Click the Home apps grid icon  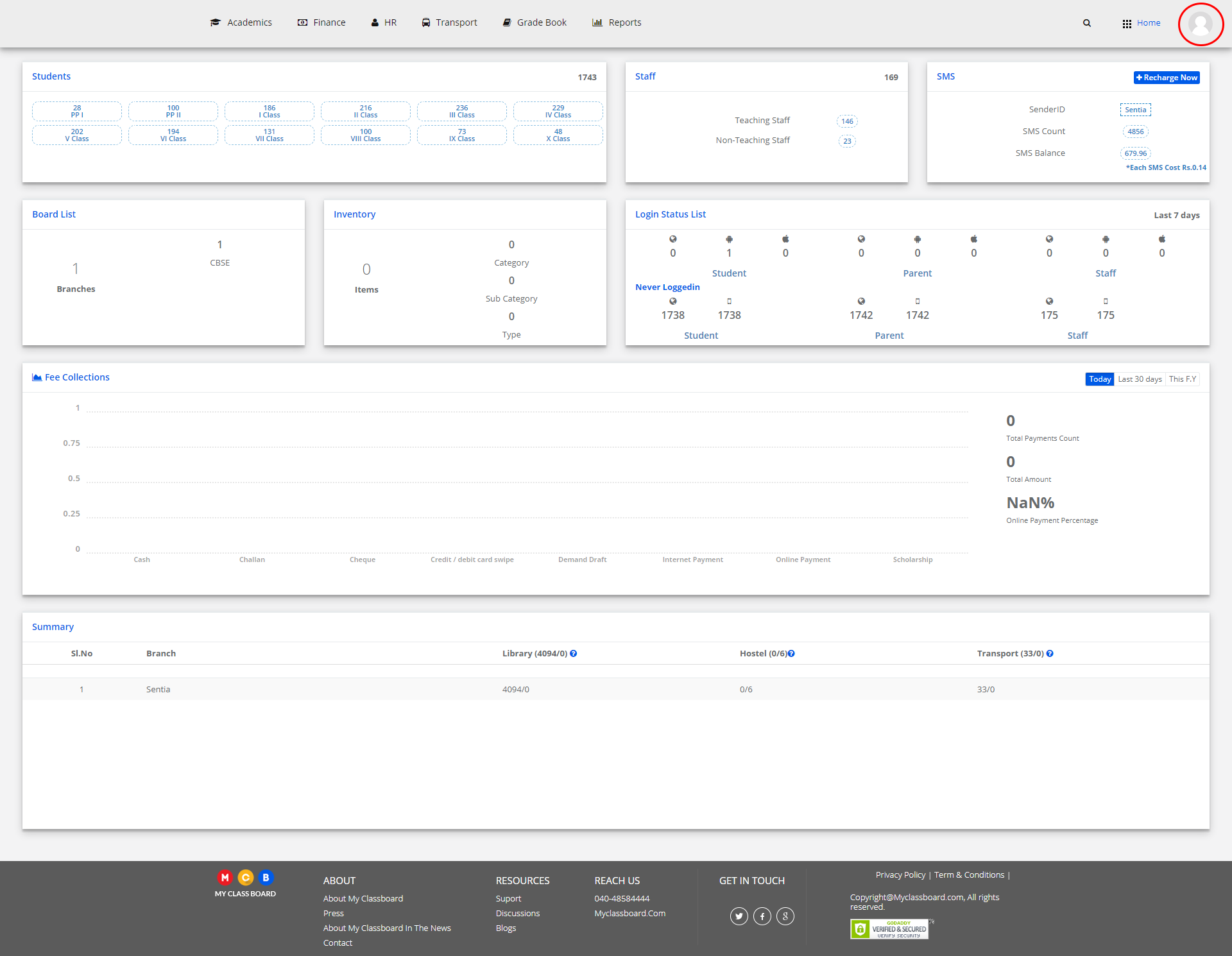click(1127, 24)
